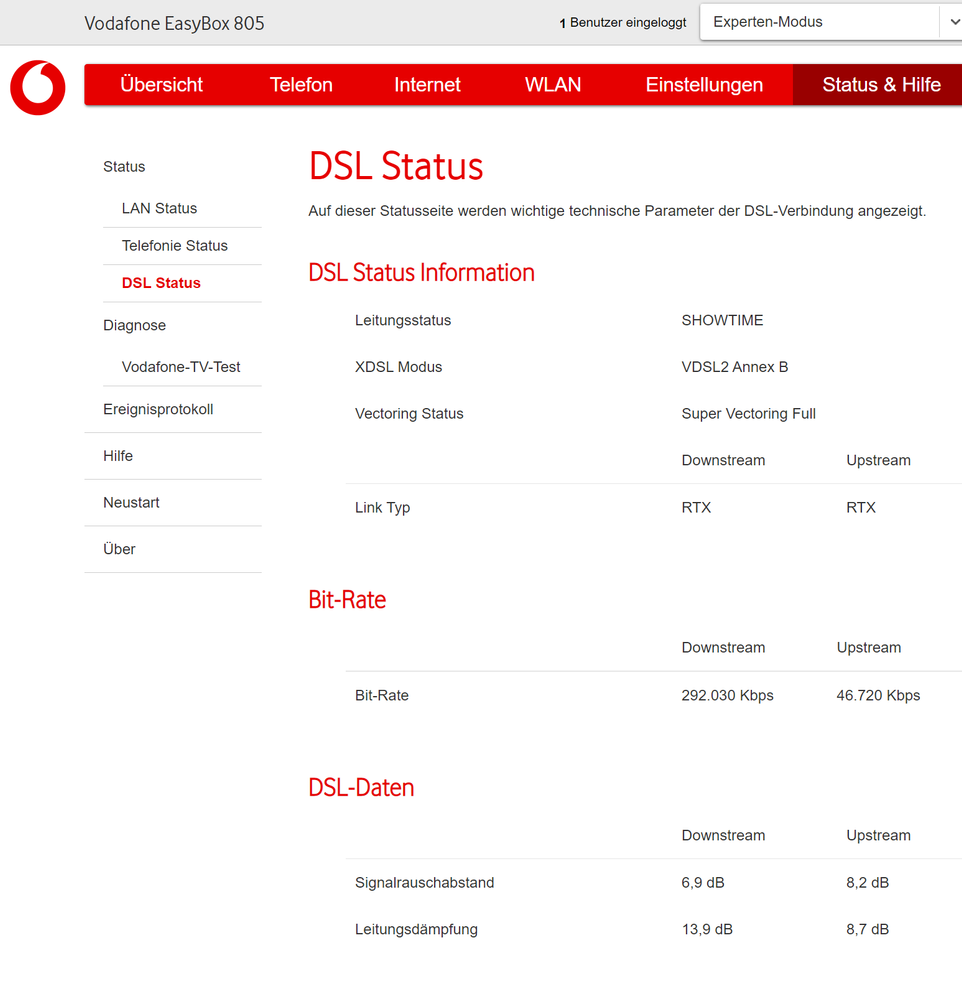Screen dimensions: 962x999
Task: Click the 'Leitungsstatus' label
Action: coord(403,320)
